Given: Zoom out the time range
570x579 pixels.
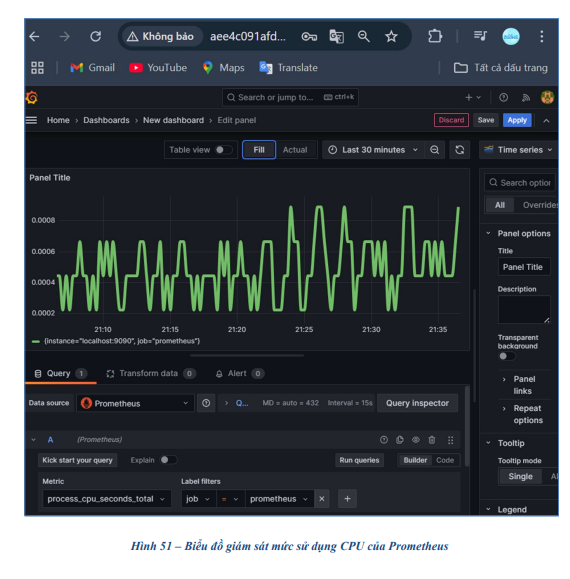Looking at the screenshot, I should pos(435,150).
